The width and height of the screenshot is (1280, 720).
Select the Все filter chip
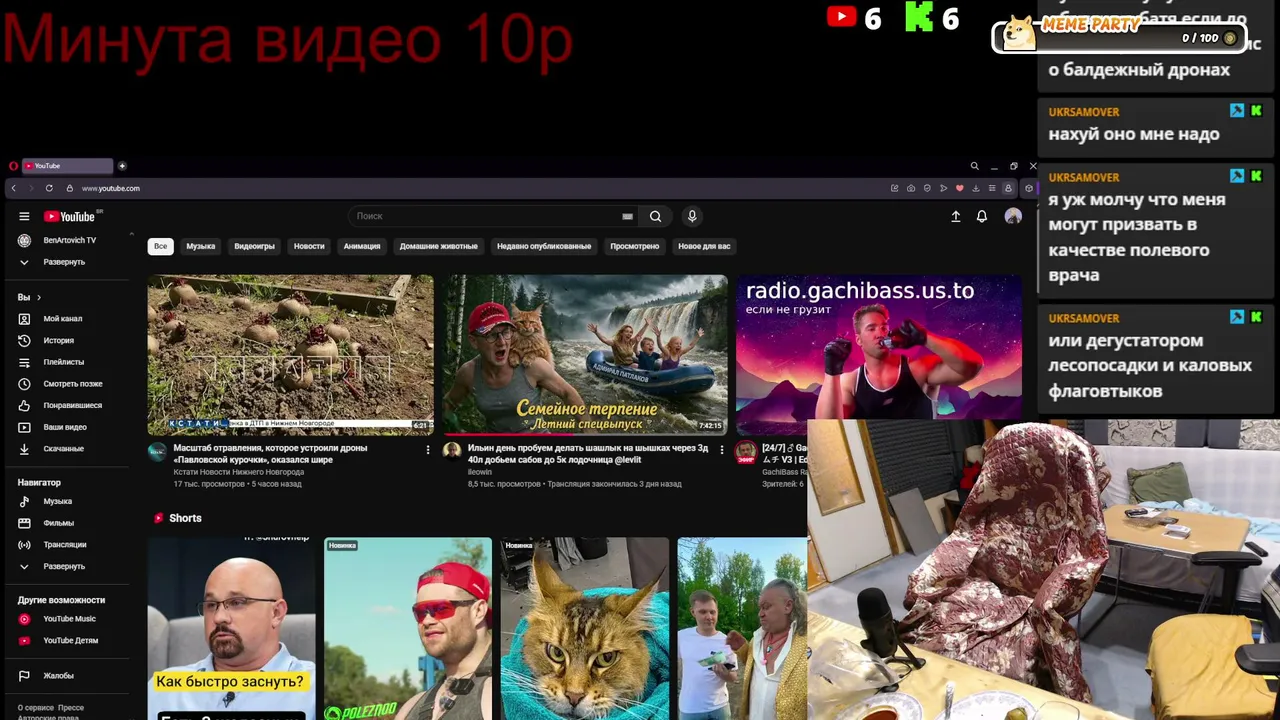(160, 246)
